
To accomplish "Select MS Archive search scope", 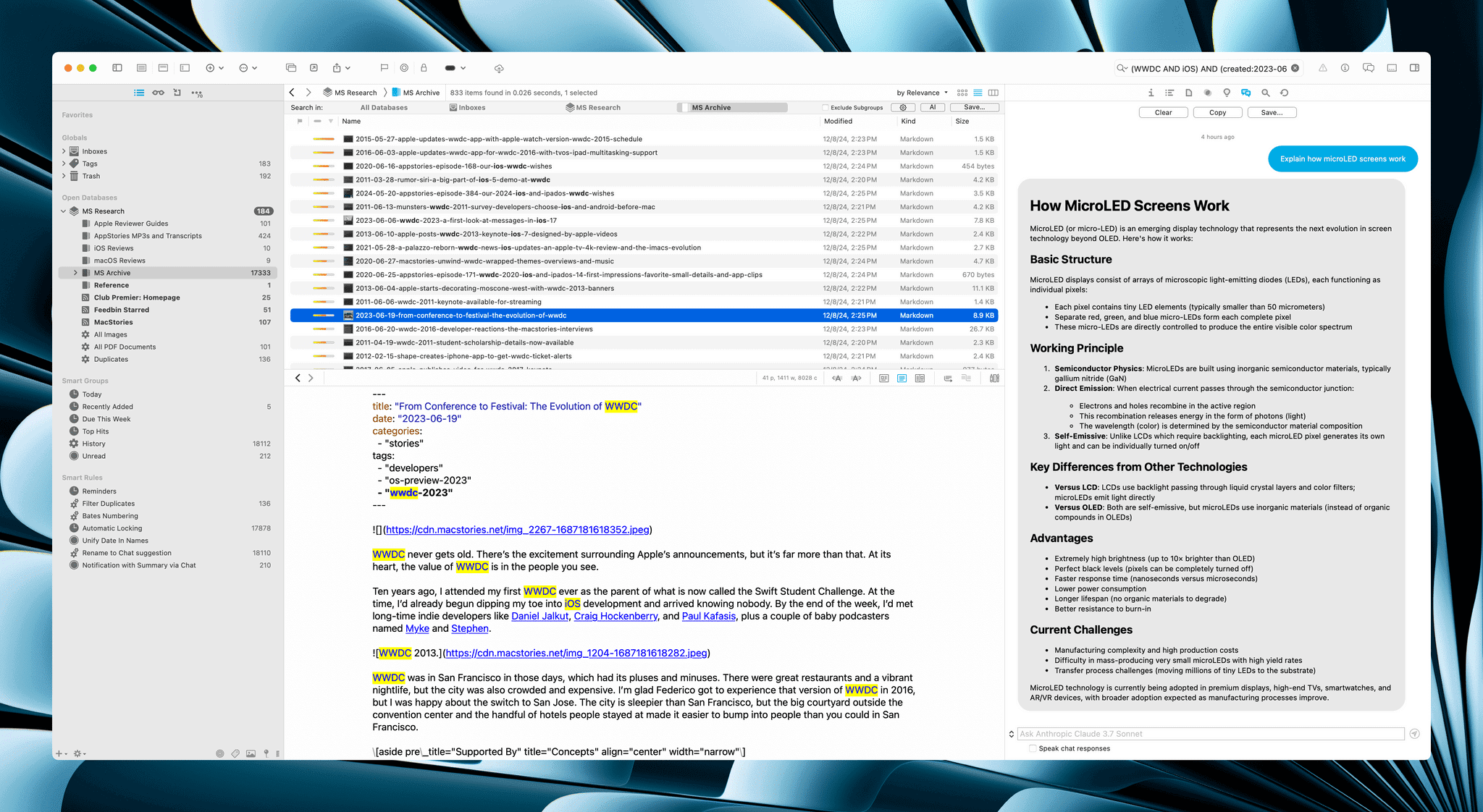I will tap(732, 108).
